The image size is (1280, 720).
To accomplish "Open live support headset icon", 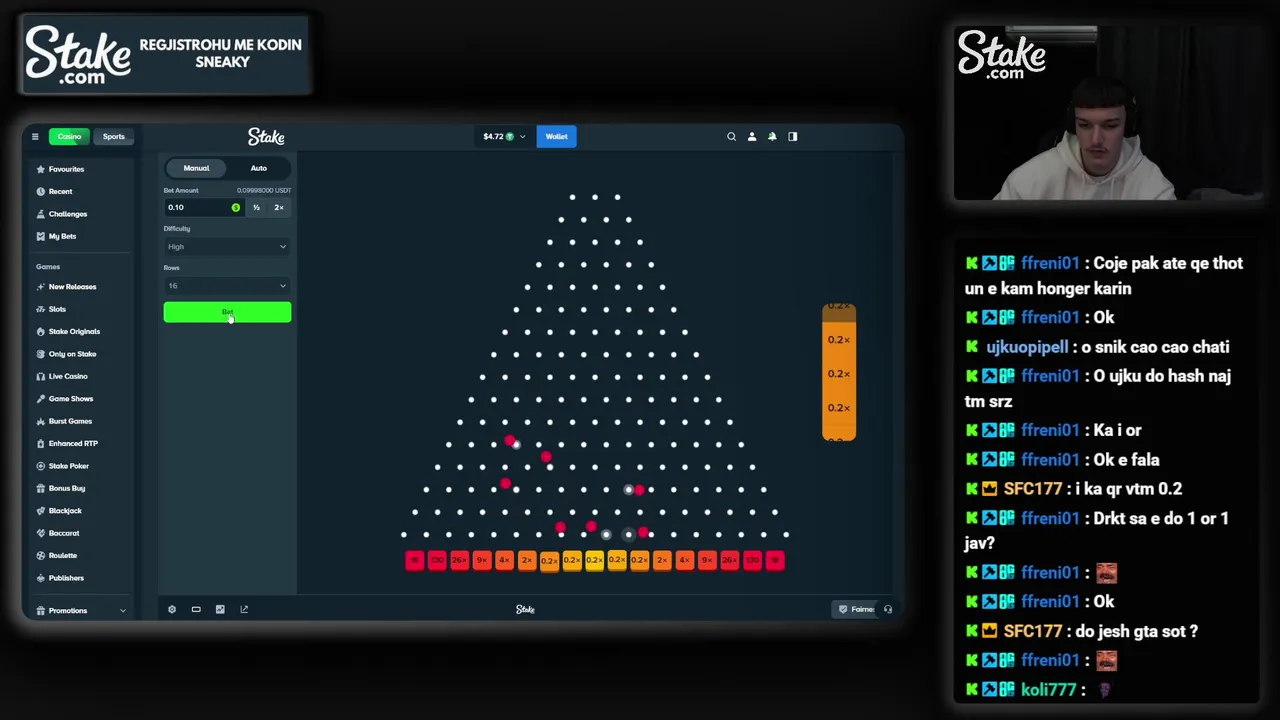I will click(x=888, y=609).
